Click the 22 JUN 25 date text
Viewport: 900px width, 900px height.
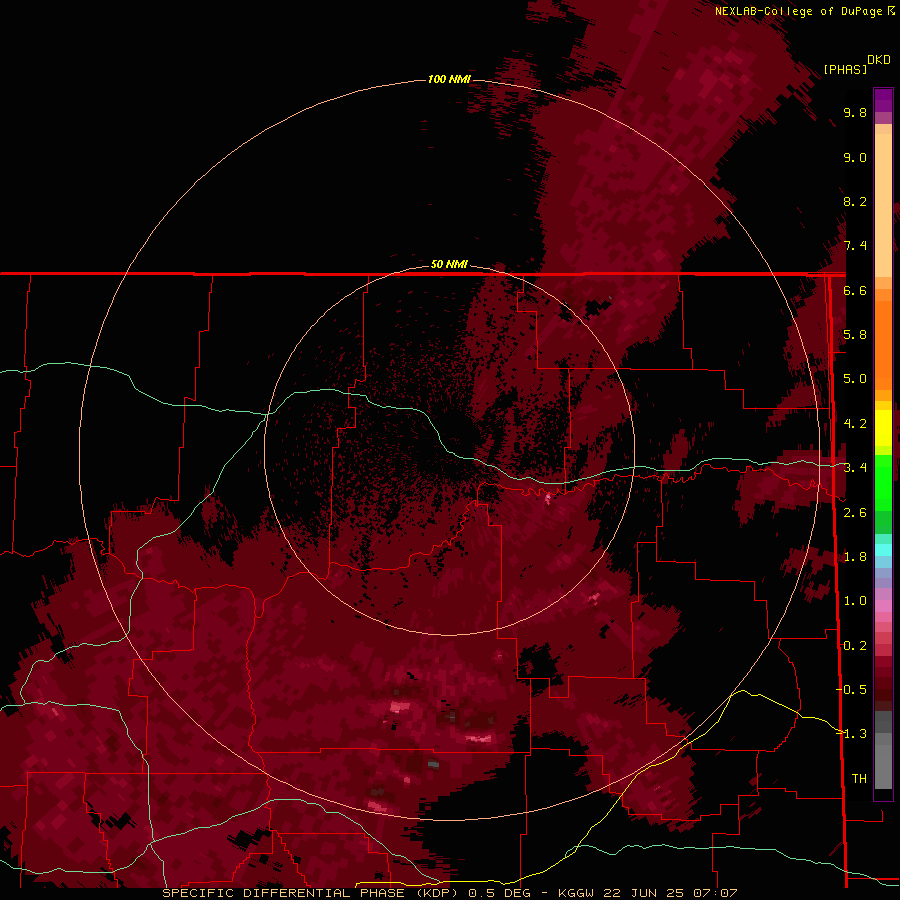[645, 893]
